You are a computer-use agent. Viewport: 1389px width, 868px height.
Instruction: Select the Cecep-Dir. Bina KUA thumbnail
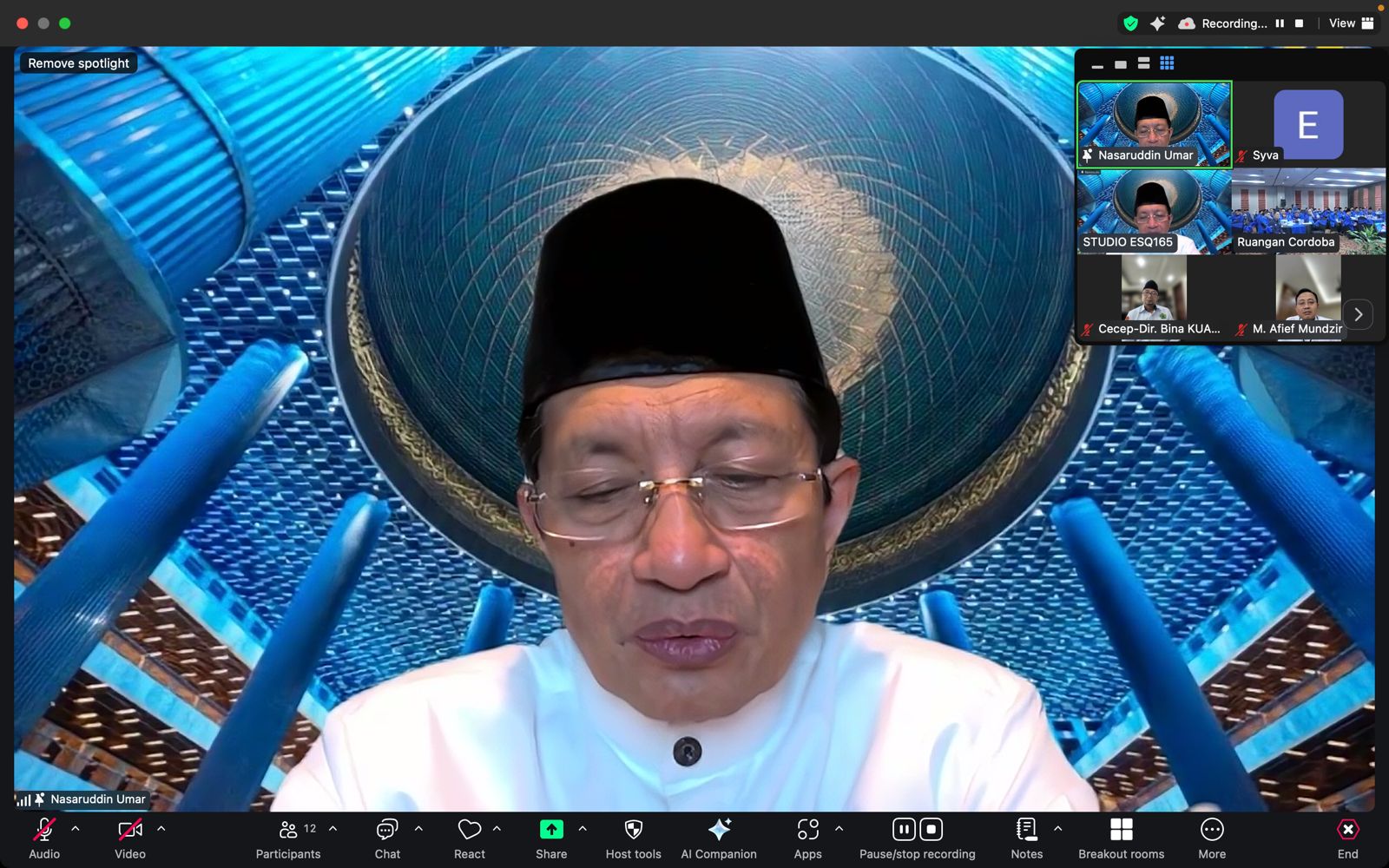tap(1155, 298)
